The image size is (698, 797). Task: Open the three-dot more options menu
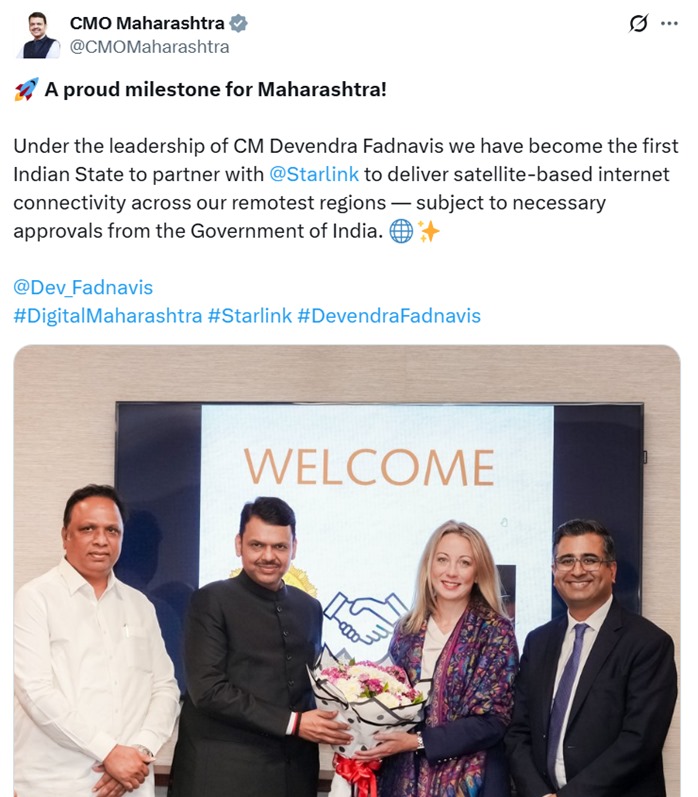(669, 23)
